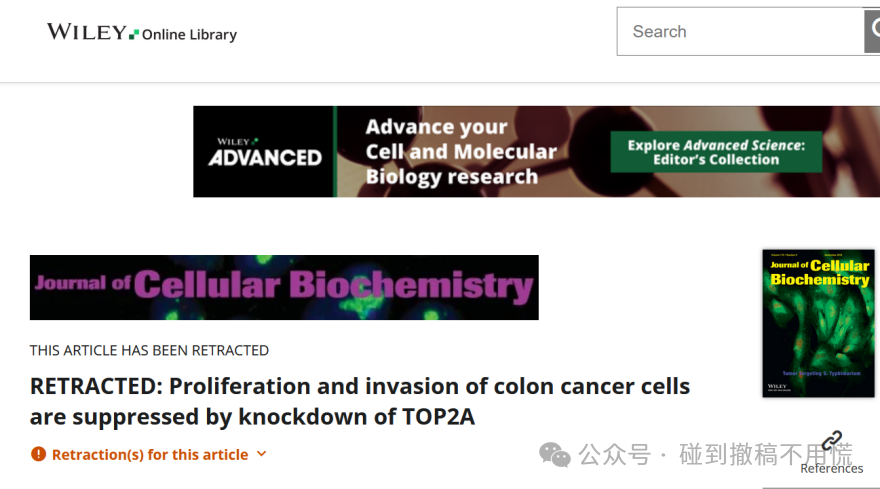The image size is (880, 489).
Task: Click the chain-link icon above References
Action: tap(832, 441)
